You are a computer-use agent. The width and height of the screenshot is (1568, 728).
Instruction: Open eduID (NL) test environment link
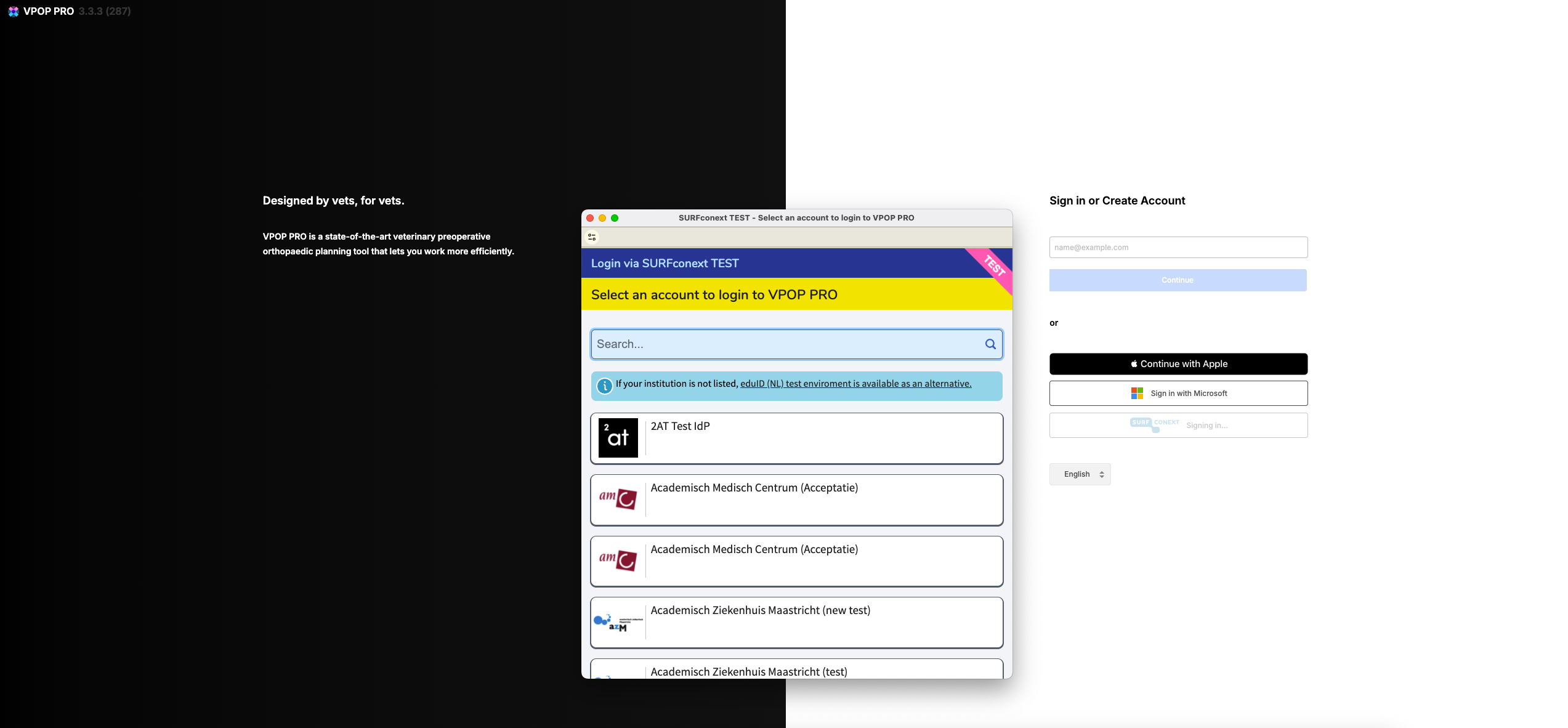(855, 384)
